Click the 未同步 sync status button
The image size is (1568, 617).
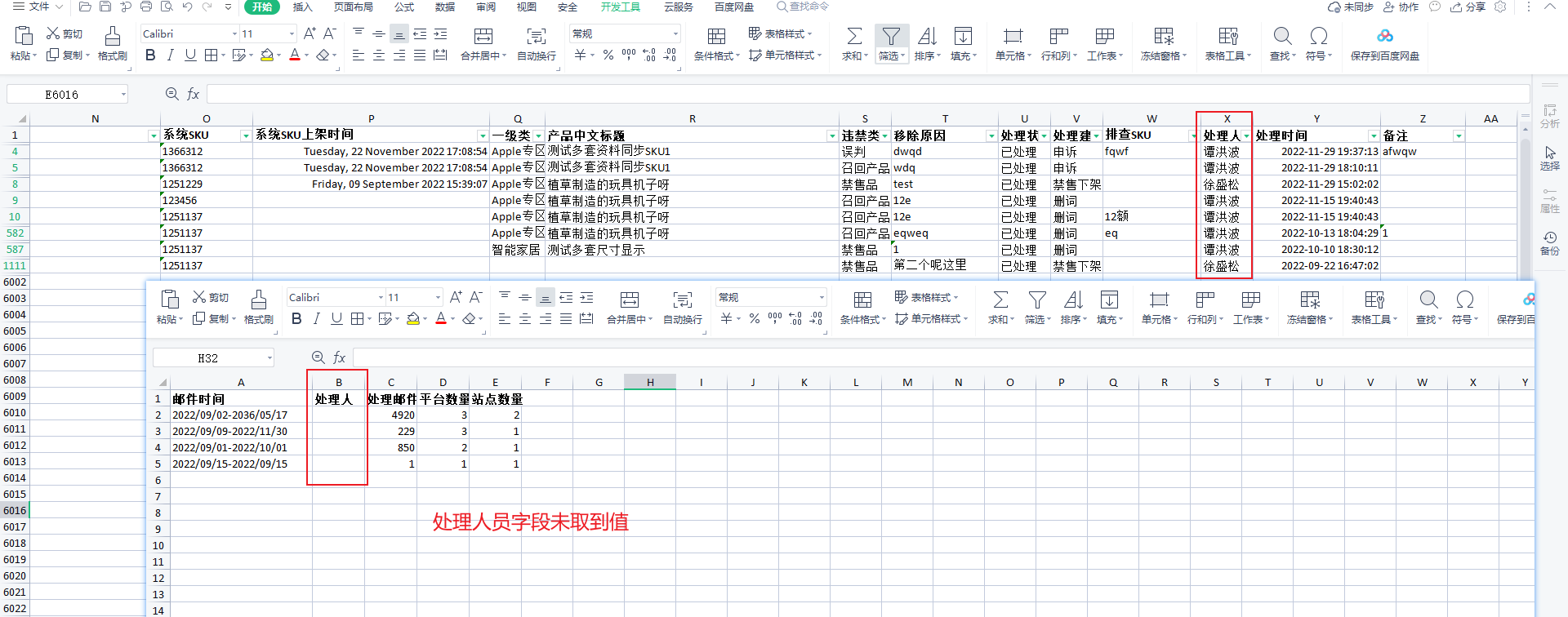(1351, 7)
